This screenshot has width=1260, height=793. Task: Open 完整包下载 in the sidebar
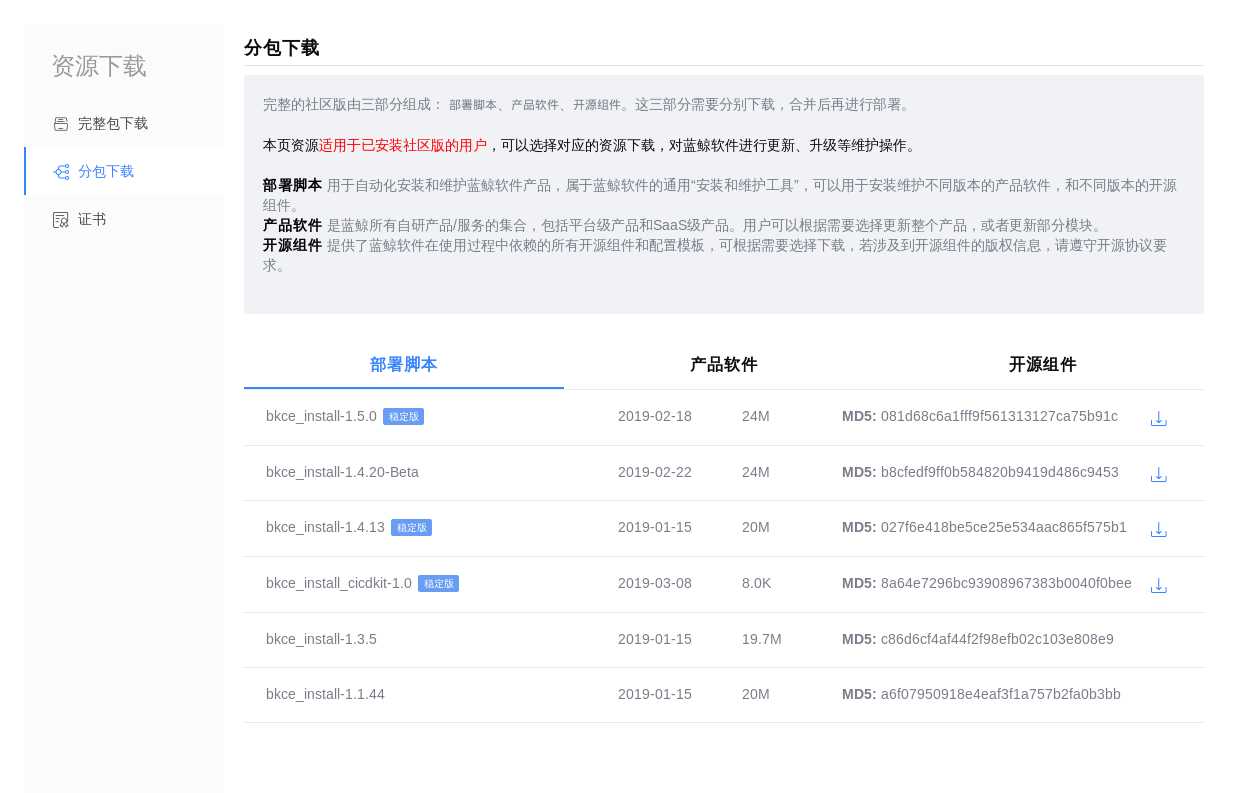pos(124,124)
